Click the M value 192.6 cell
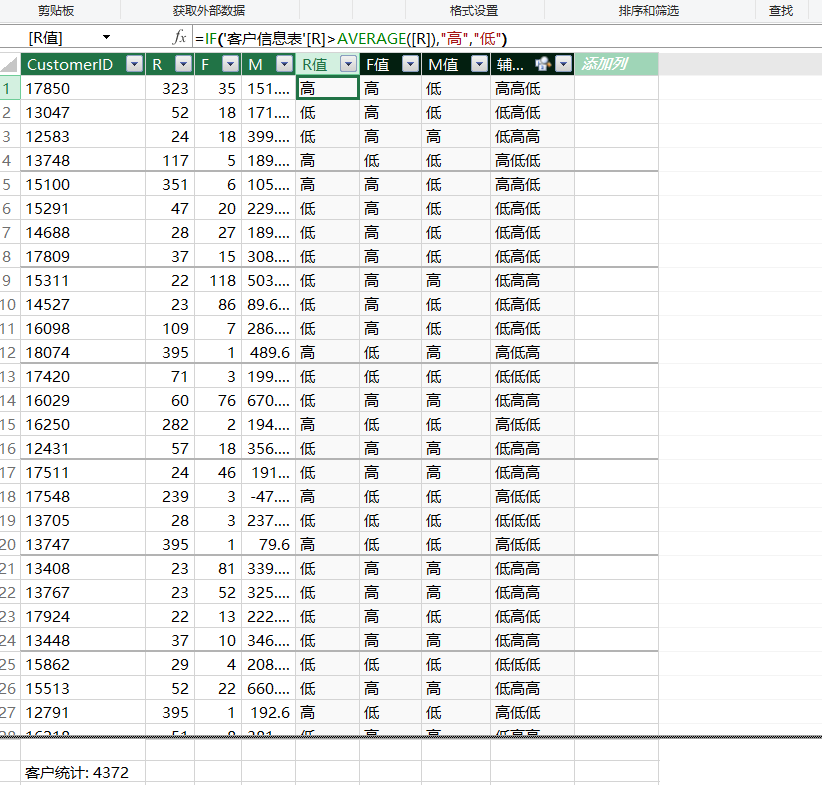Screen dimensions: 822x785 (268, 713)
